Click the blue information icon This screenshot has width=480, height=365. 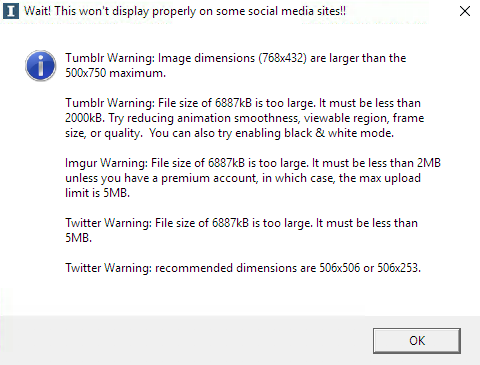coord(41,66)
